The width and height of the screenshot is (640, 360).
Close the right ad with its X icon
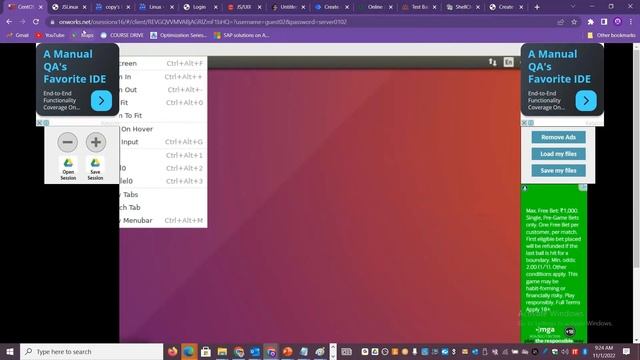point(524,122)
